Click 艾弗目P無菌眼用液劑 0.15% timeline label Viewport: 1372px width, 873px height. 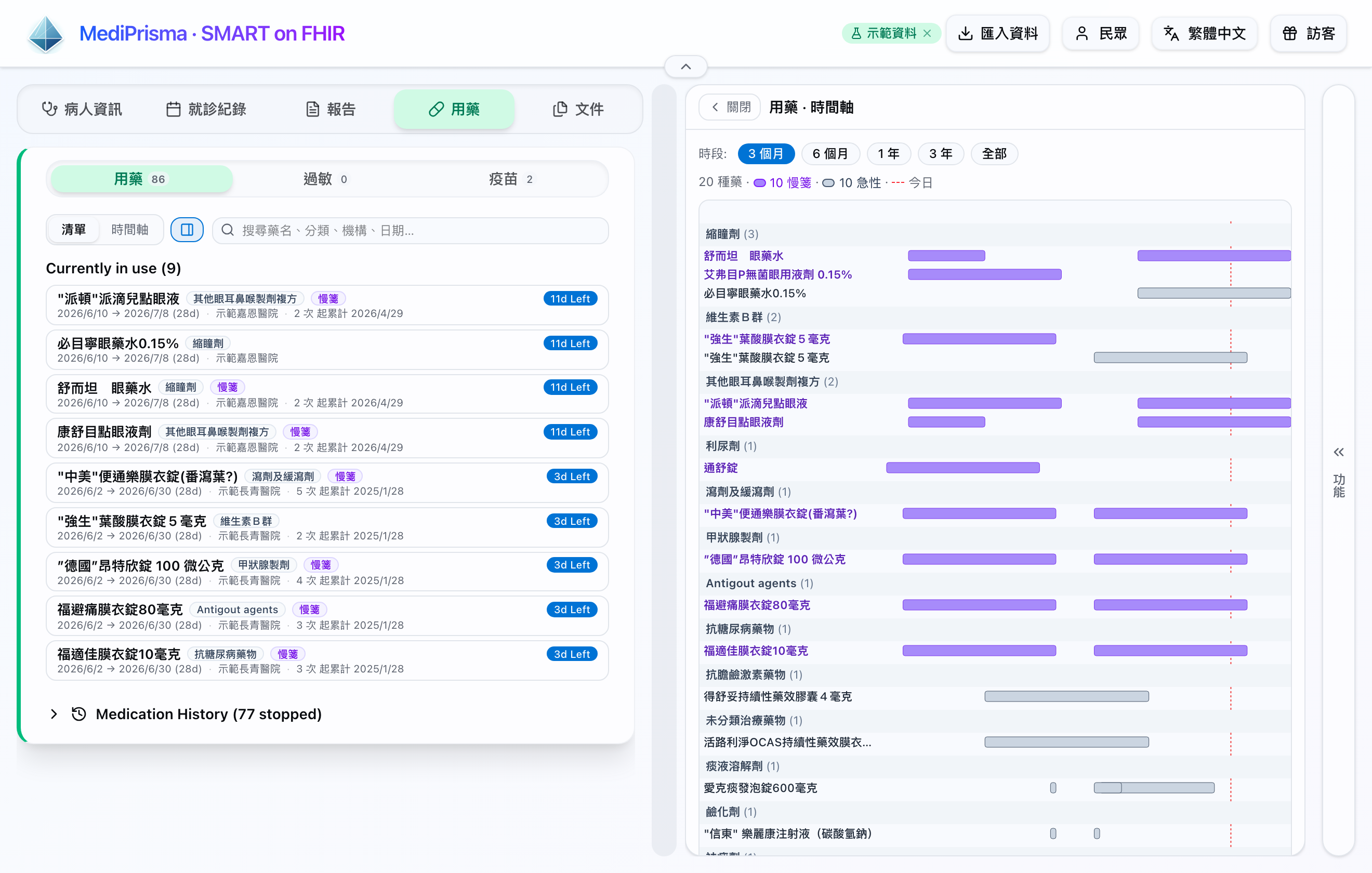(778, 275)
